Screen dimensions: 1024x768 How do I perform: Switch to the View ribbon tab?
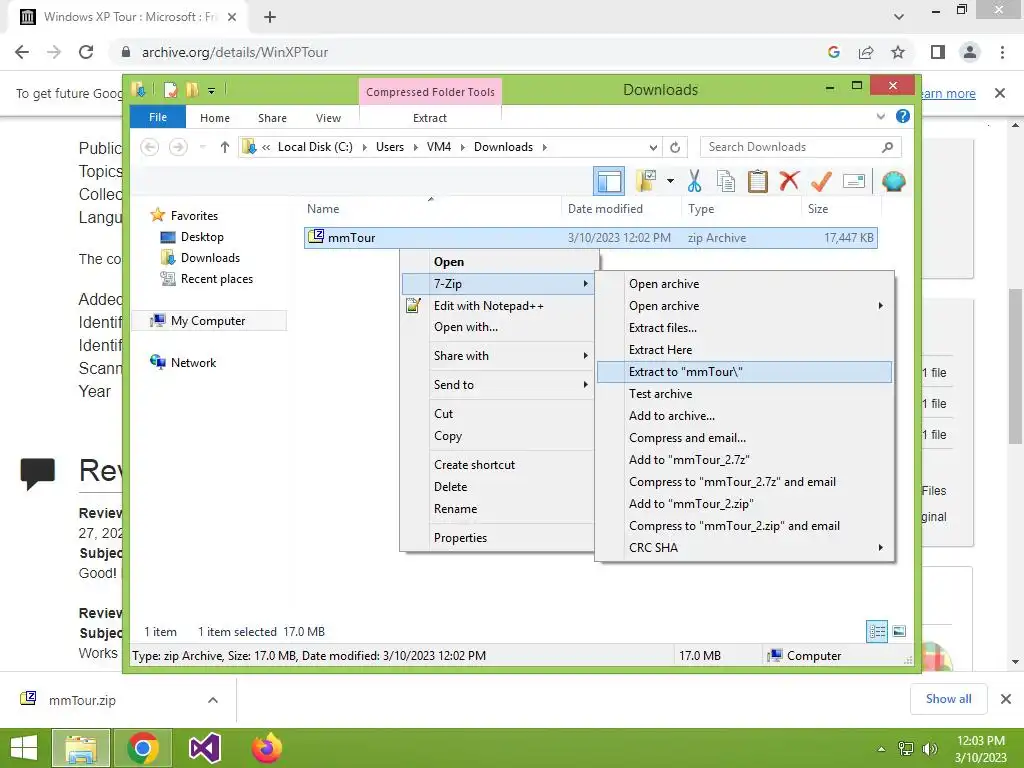pos(328,118)
